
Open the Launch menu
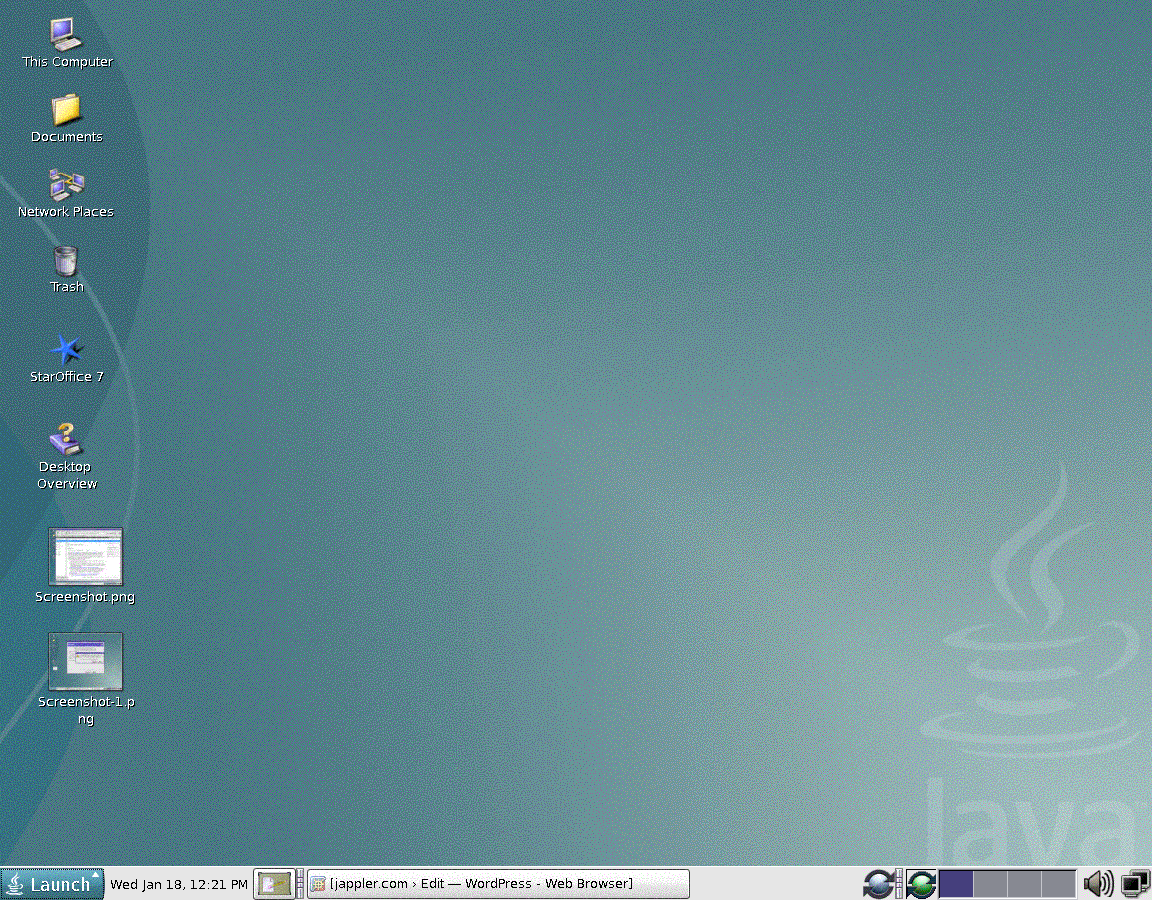[52, 884]
